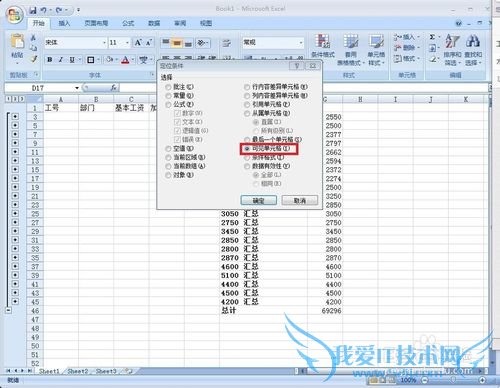Click the insert function fx icon
Image resolution: width=500 pixels, height=388 pixels.
pos(113,88)
